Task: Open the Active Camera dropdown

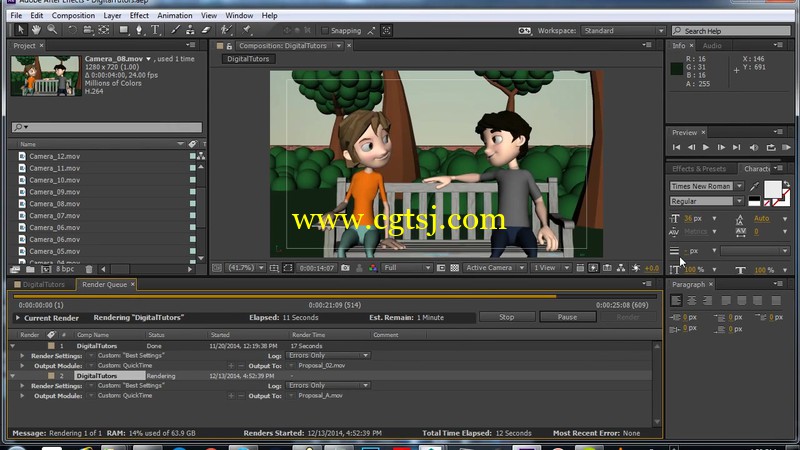Action: (494, 268)
